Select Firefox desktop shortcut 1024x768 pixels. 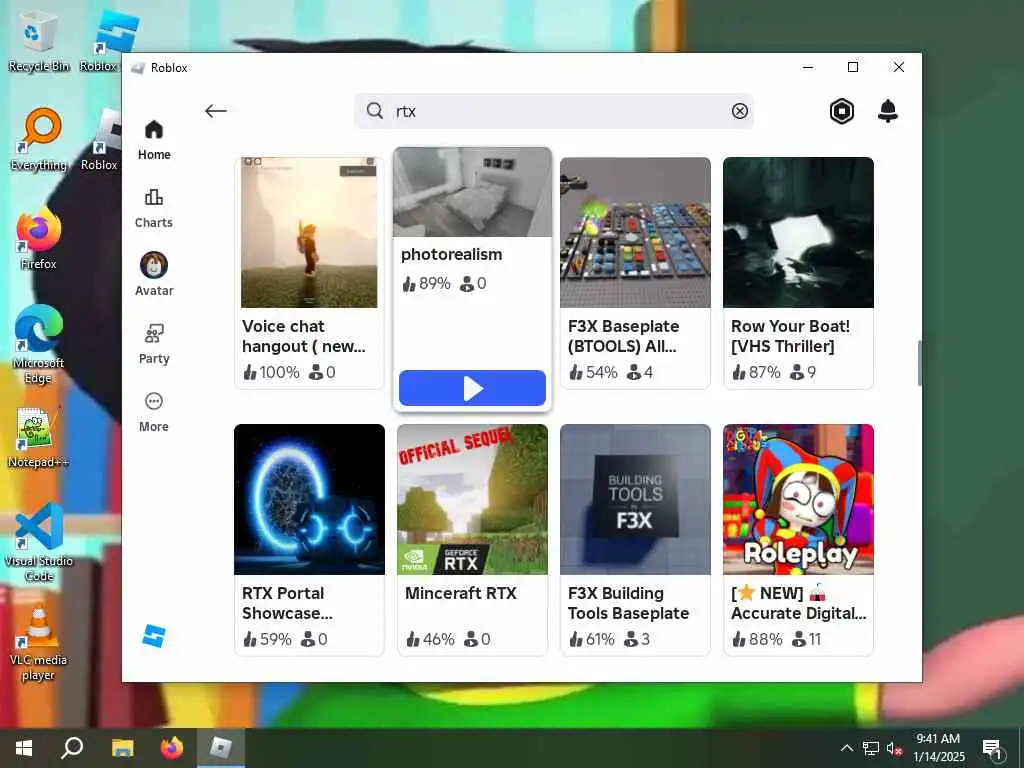tap(39, 238)
